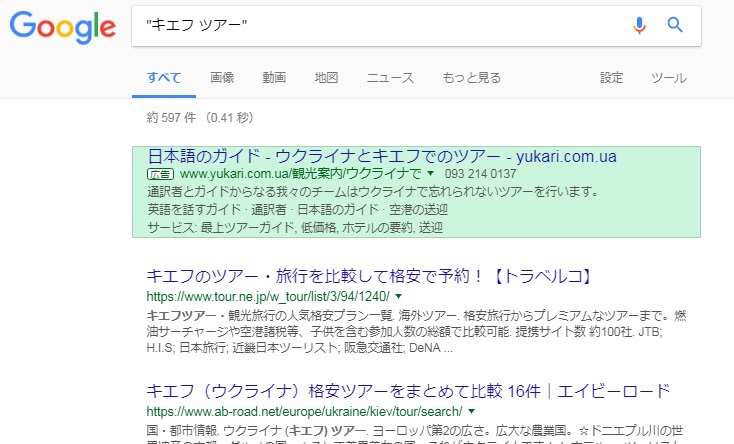Open the yukari.com.ua ad title link

(x=382, y=156)
